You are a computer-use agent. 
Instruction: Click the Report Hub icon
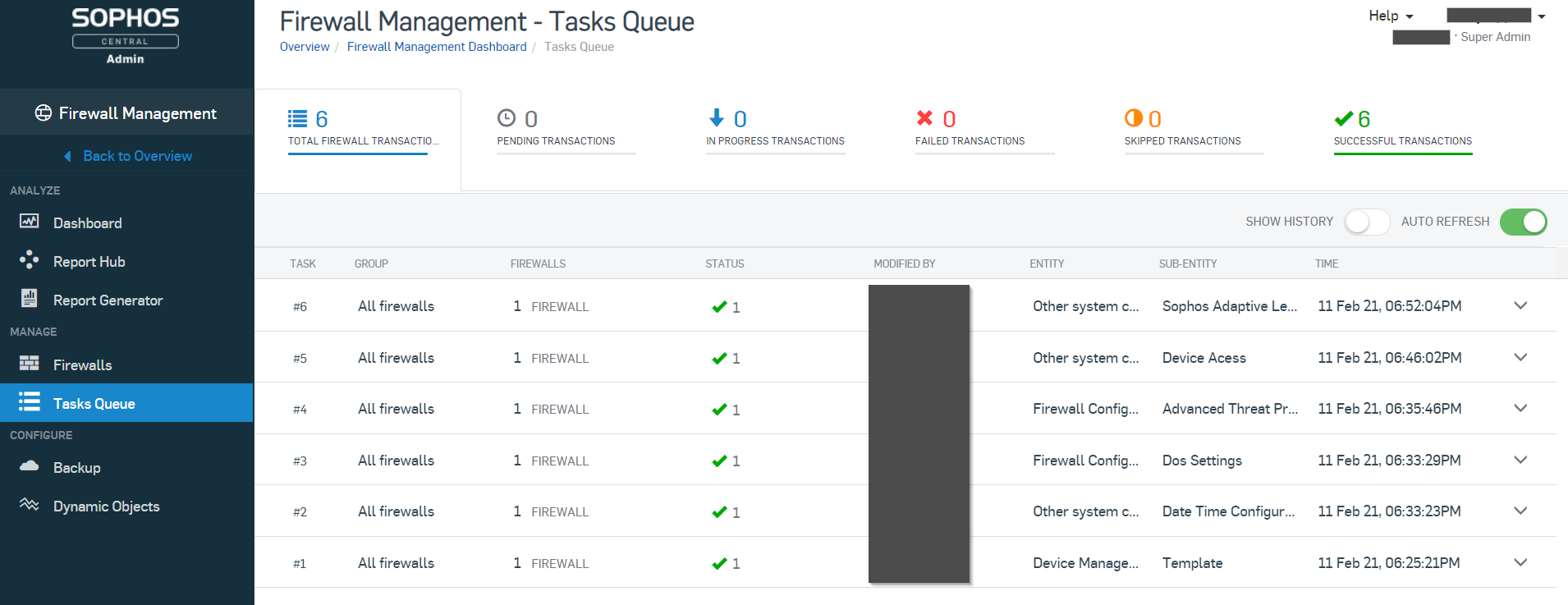pos(29,260)
